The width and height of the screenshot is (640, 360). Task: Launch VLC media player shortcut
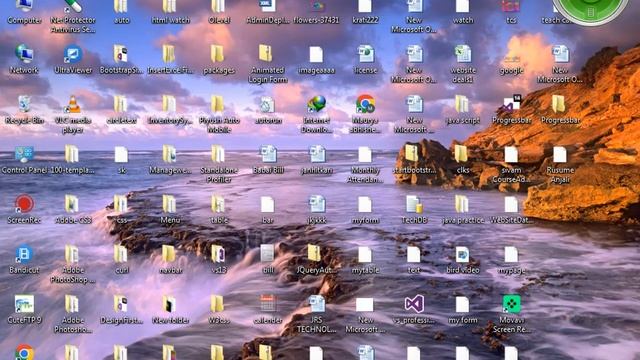(73, 104)
